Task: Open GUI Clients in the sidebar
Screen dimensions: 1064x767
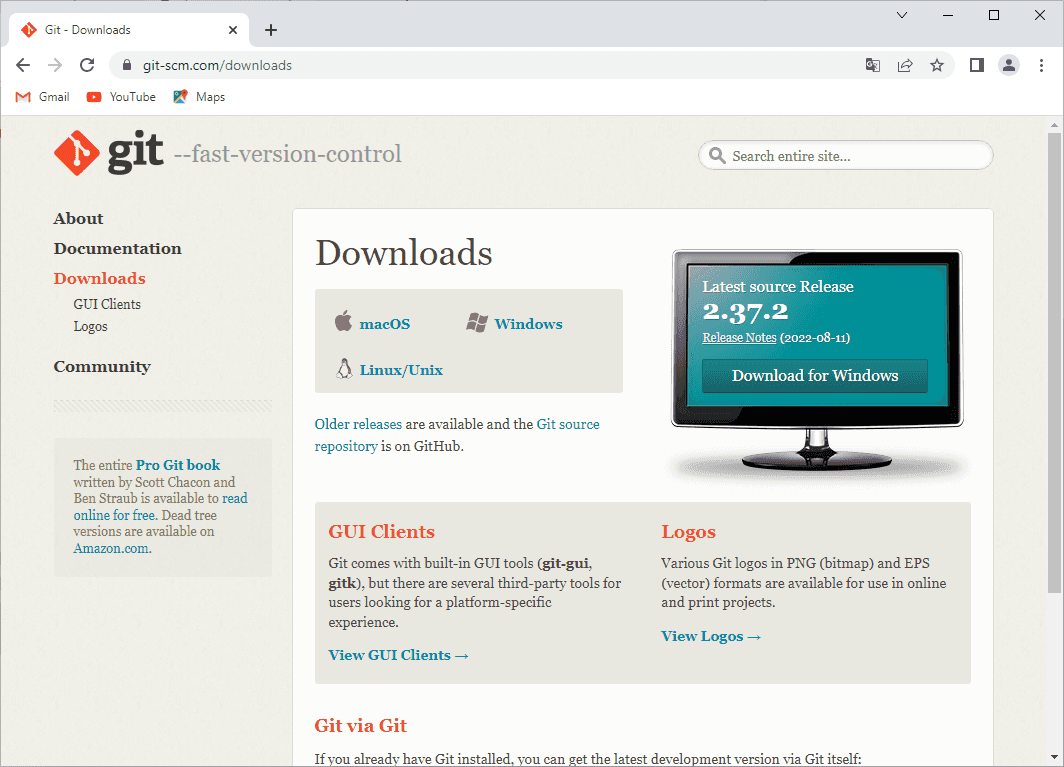Action: 107,304
